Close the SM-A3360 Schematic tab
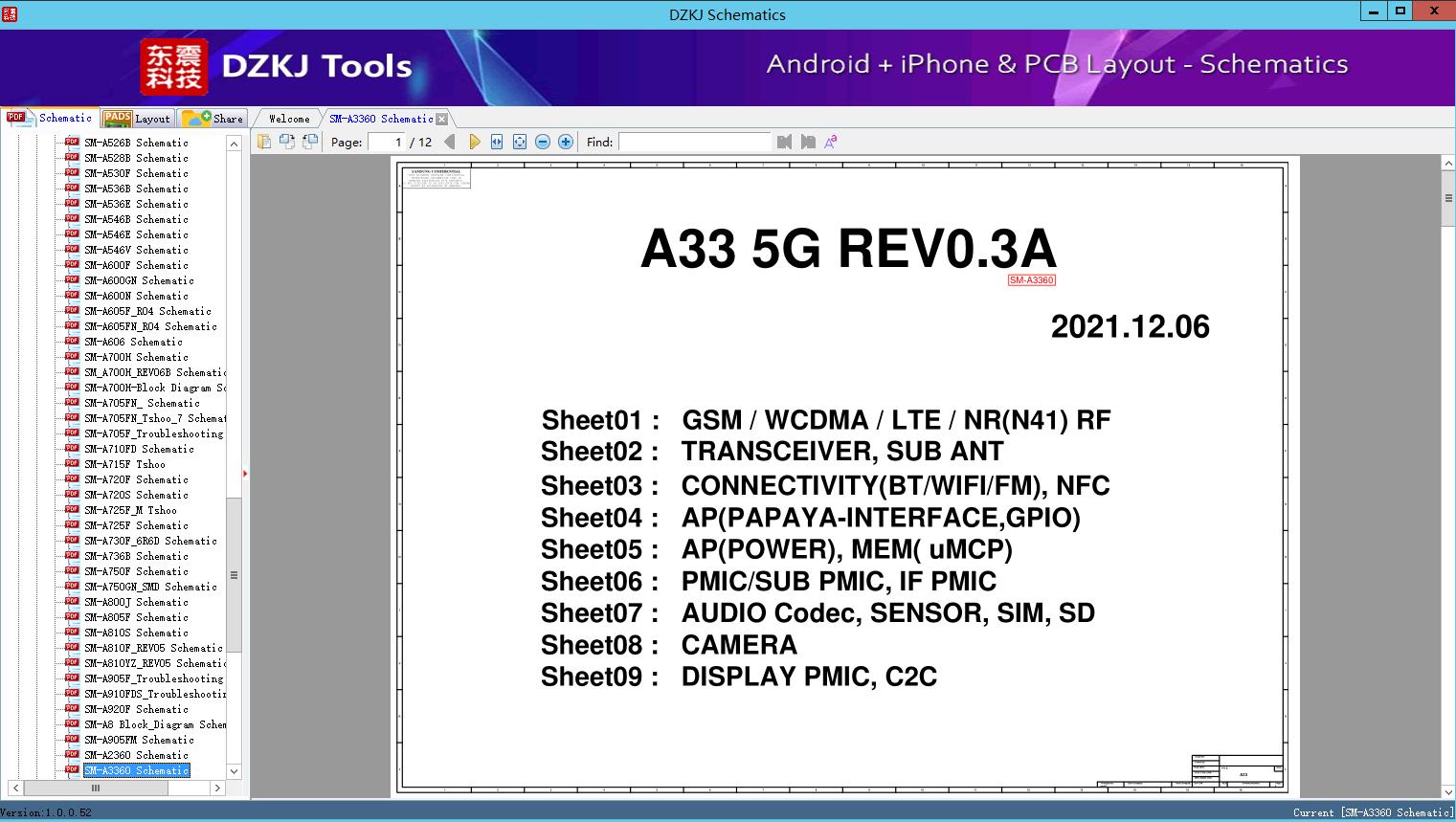The height and width of the screenshot is (822, 1456). (441, 119)
